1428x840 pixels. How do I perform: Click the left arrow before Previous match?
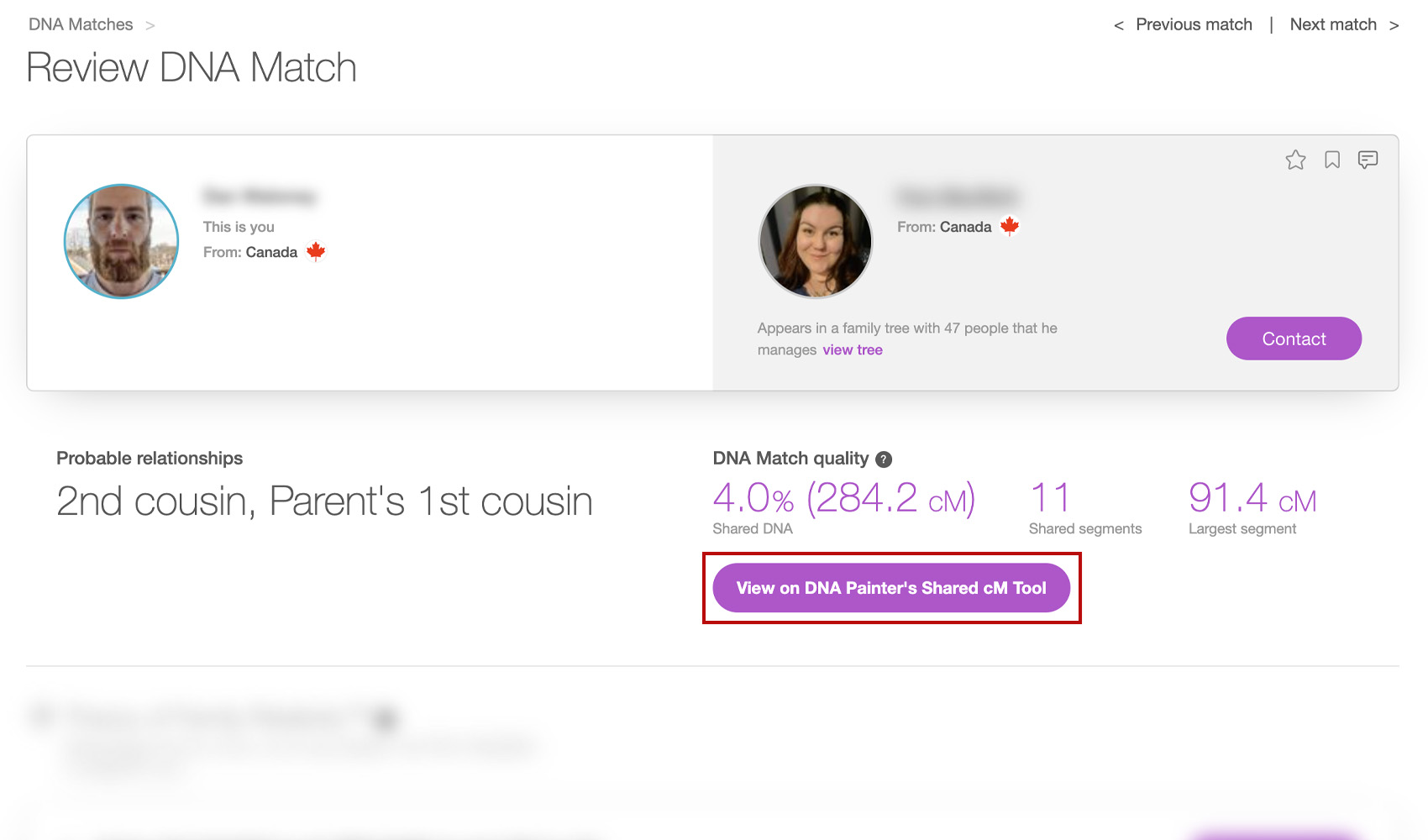coord(1119,25)
